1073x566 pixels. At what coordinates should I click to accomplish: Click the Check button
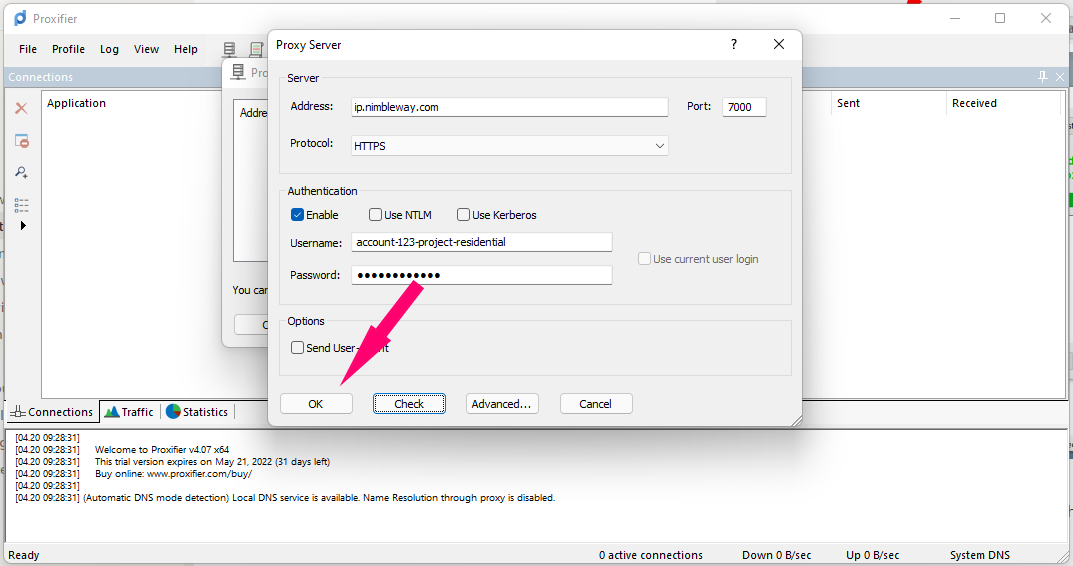click(409, 404)
